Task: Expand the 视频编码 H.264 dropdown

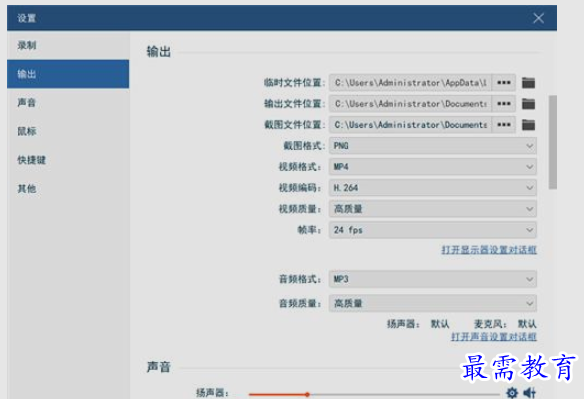Action: coord(432,188)
